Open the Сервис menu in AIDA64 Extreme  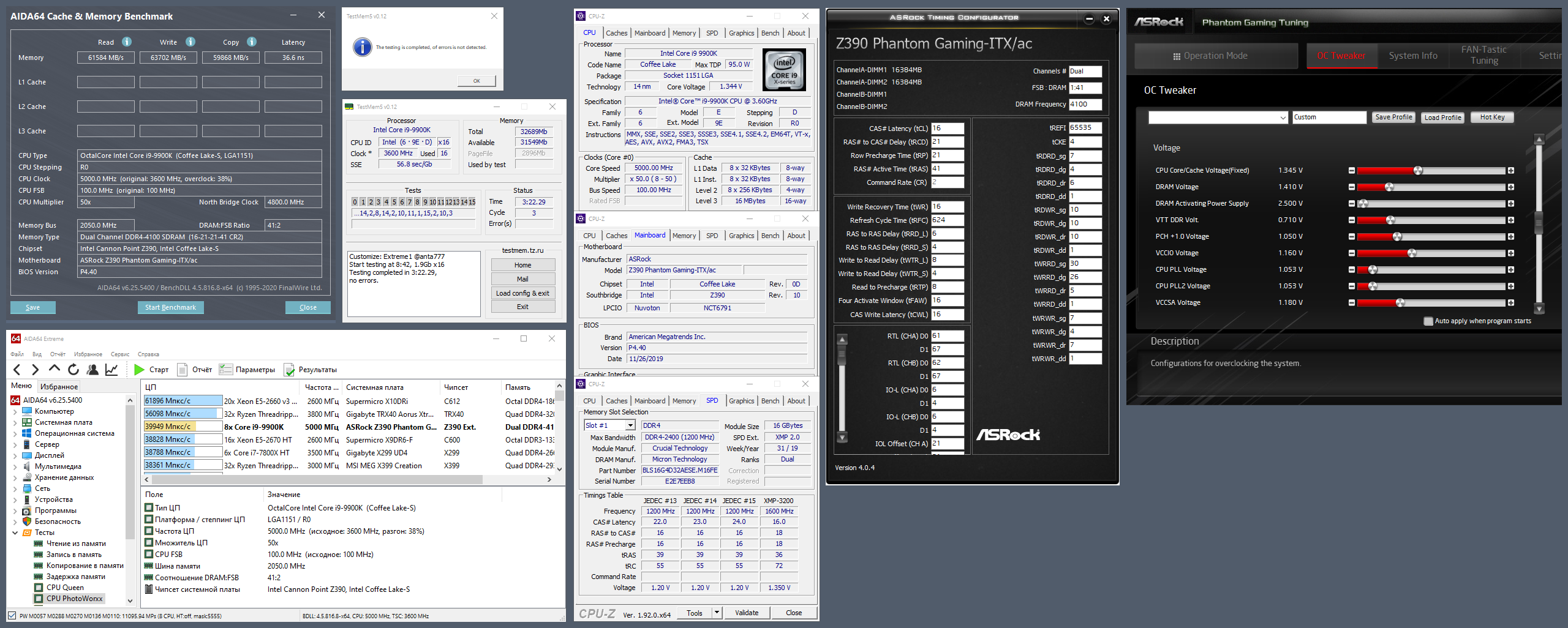pyautogui.click(x=120, y=354)
